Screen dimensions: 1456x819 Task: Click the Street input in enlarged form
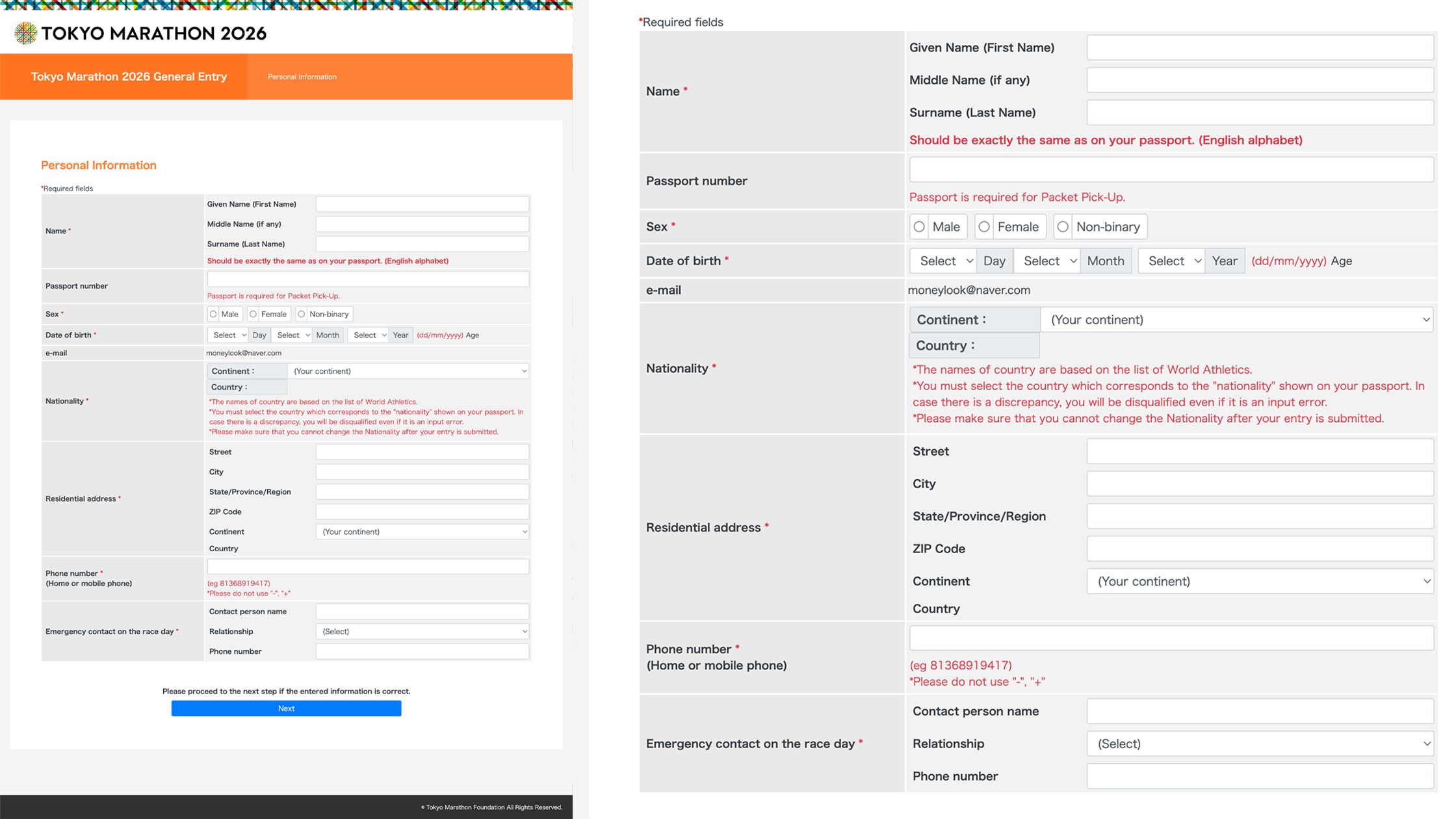(x=1260, y=451)
